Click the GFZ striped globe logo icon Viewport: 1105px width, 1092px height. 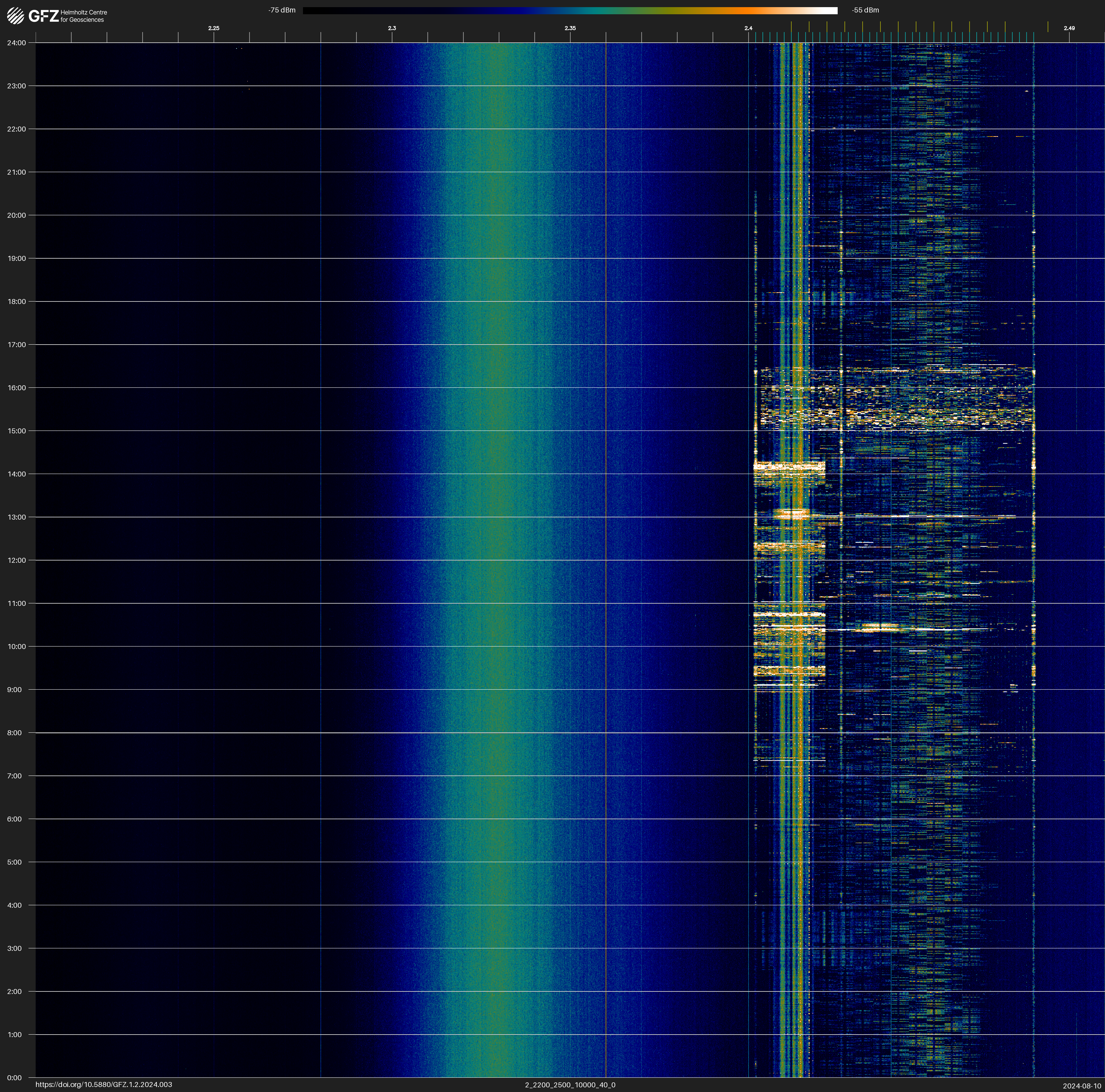15,16
